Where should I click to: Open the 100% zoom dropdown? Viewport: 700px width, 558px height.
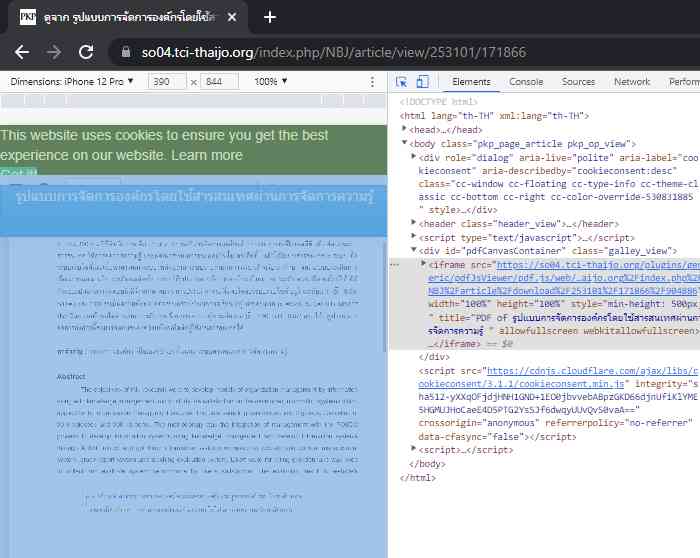[269, 82]
